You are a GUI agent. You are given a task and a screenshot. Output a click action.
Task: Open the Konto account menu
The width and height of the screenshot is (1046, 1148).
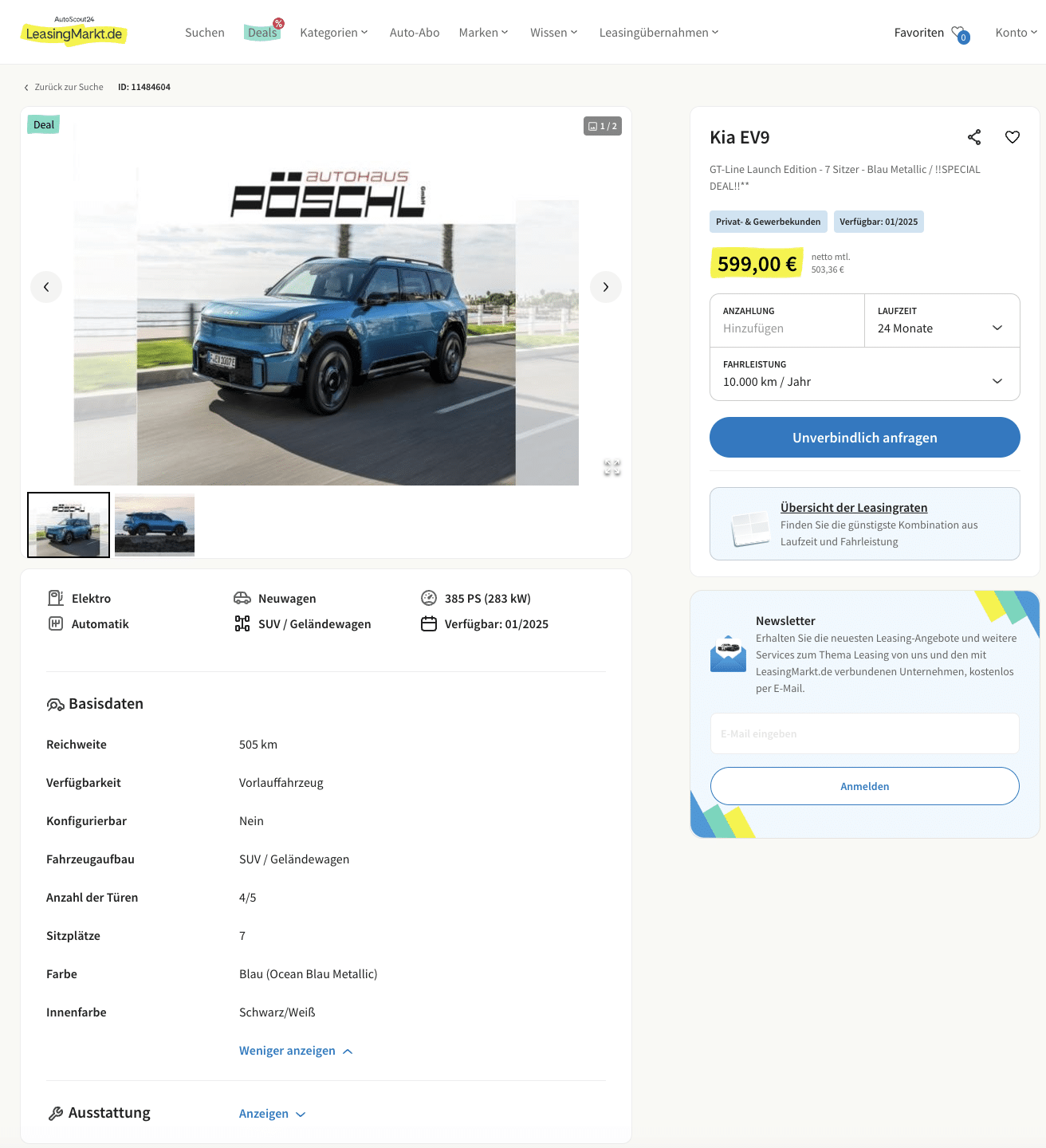1017,33
